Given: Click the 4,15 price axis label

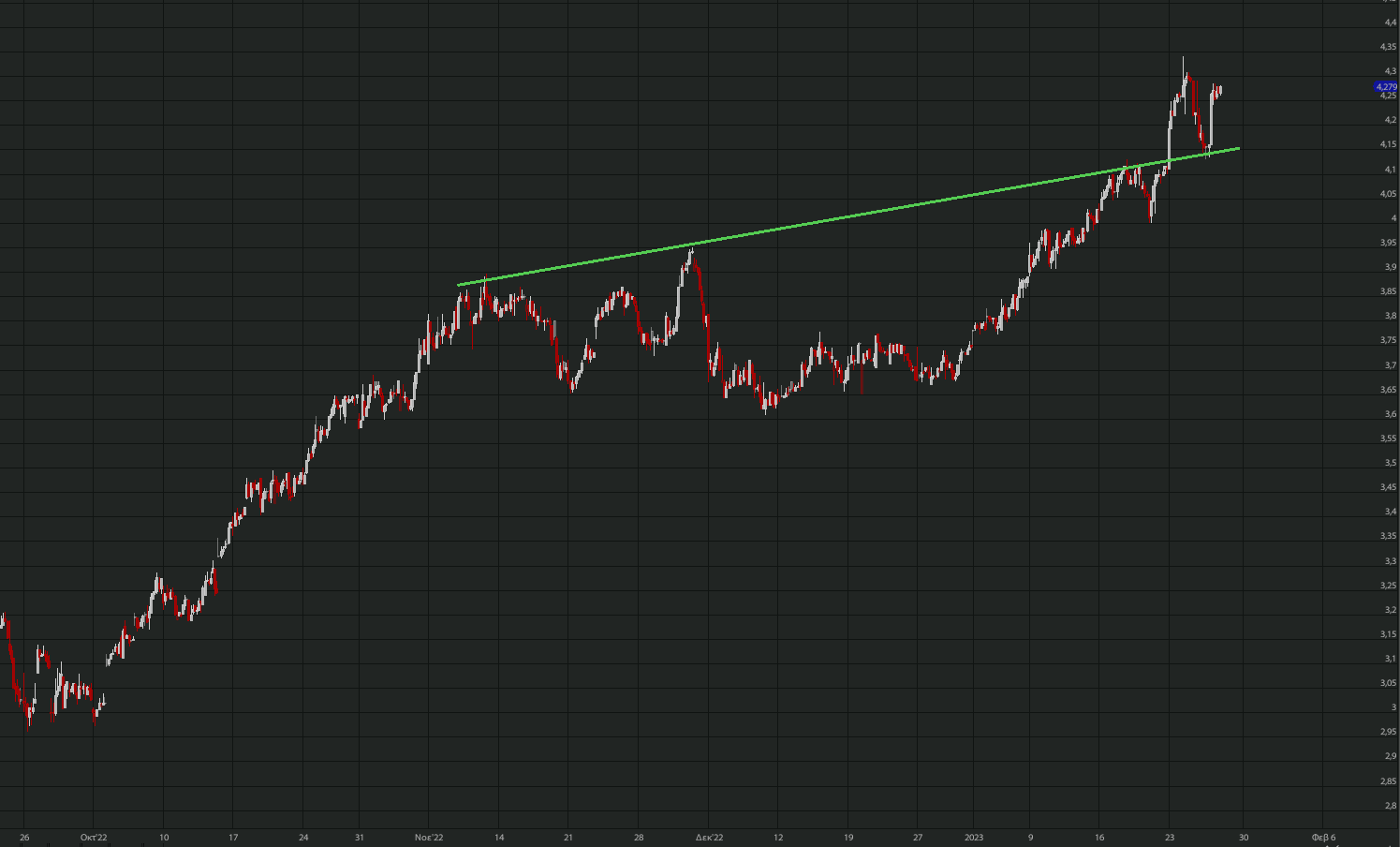Looking at the screenshot, I should [1389, 144].
